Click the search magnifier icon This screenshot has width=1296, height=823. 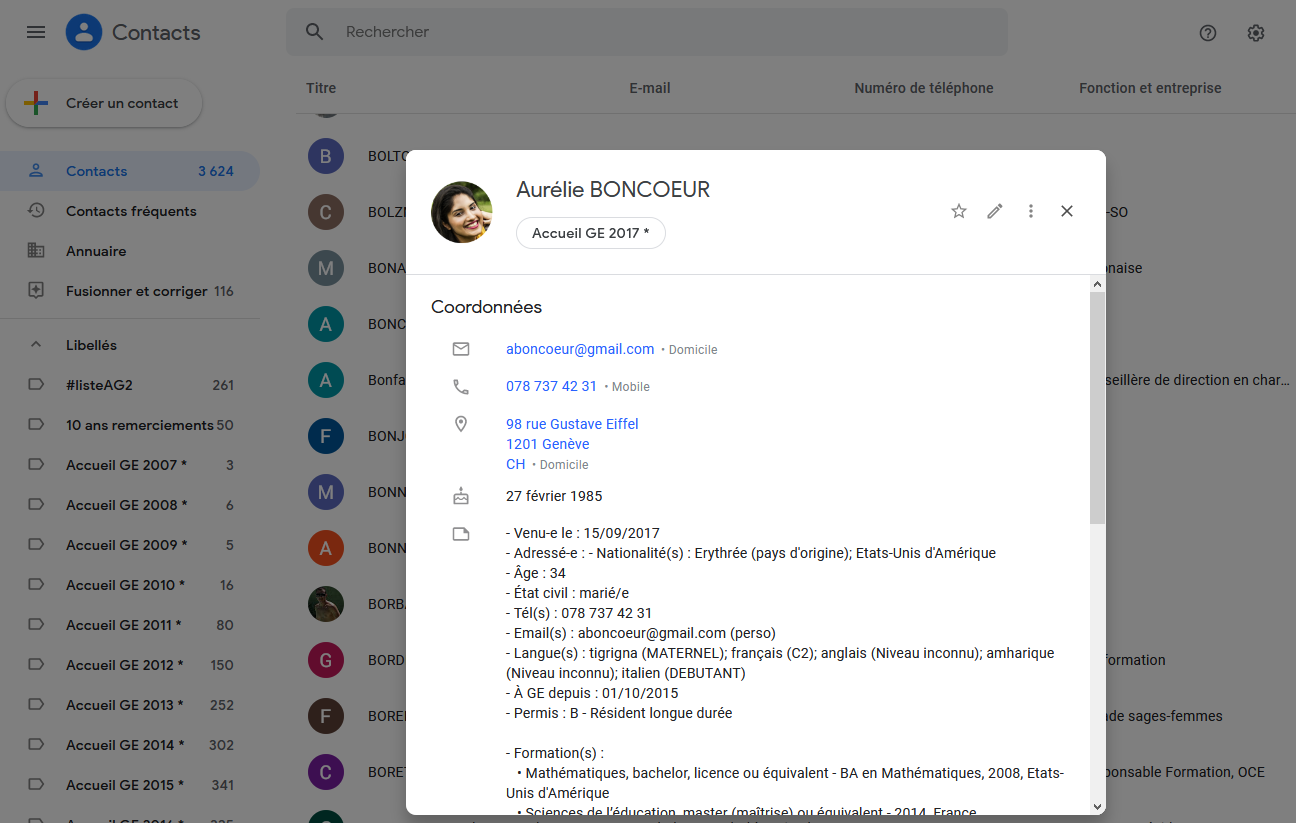[x=315, y=32]
